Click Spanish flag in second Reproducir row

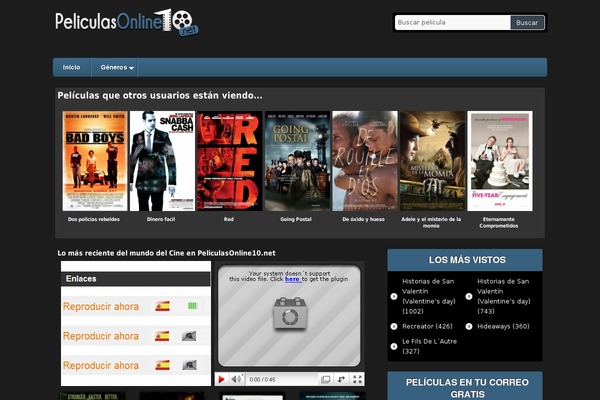162,336
